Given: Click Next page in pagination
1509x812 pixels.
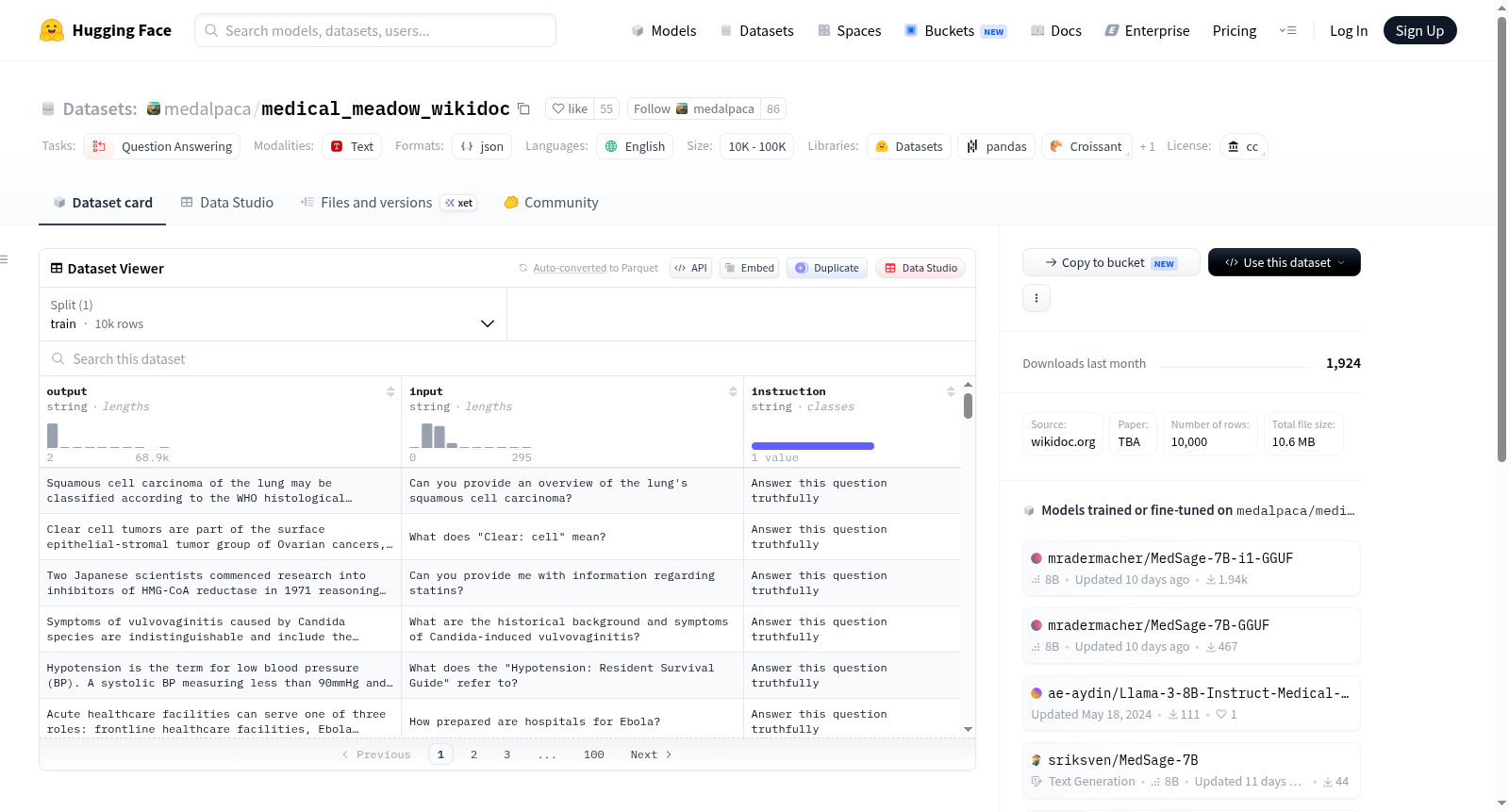Looking at the screenshot, I should pyautogui.click(x=651, y=754).
